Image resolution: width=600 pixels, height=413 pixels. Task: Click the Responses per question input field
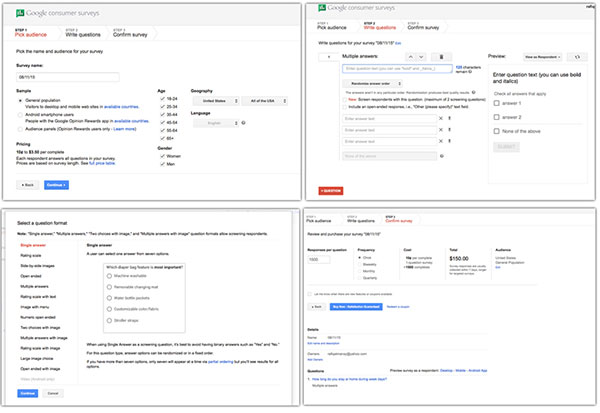pos(318,260)
